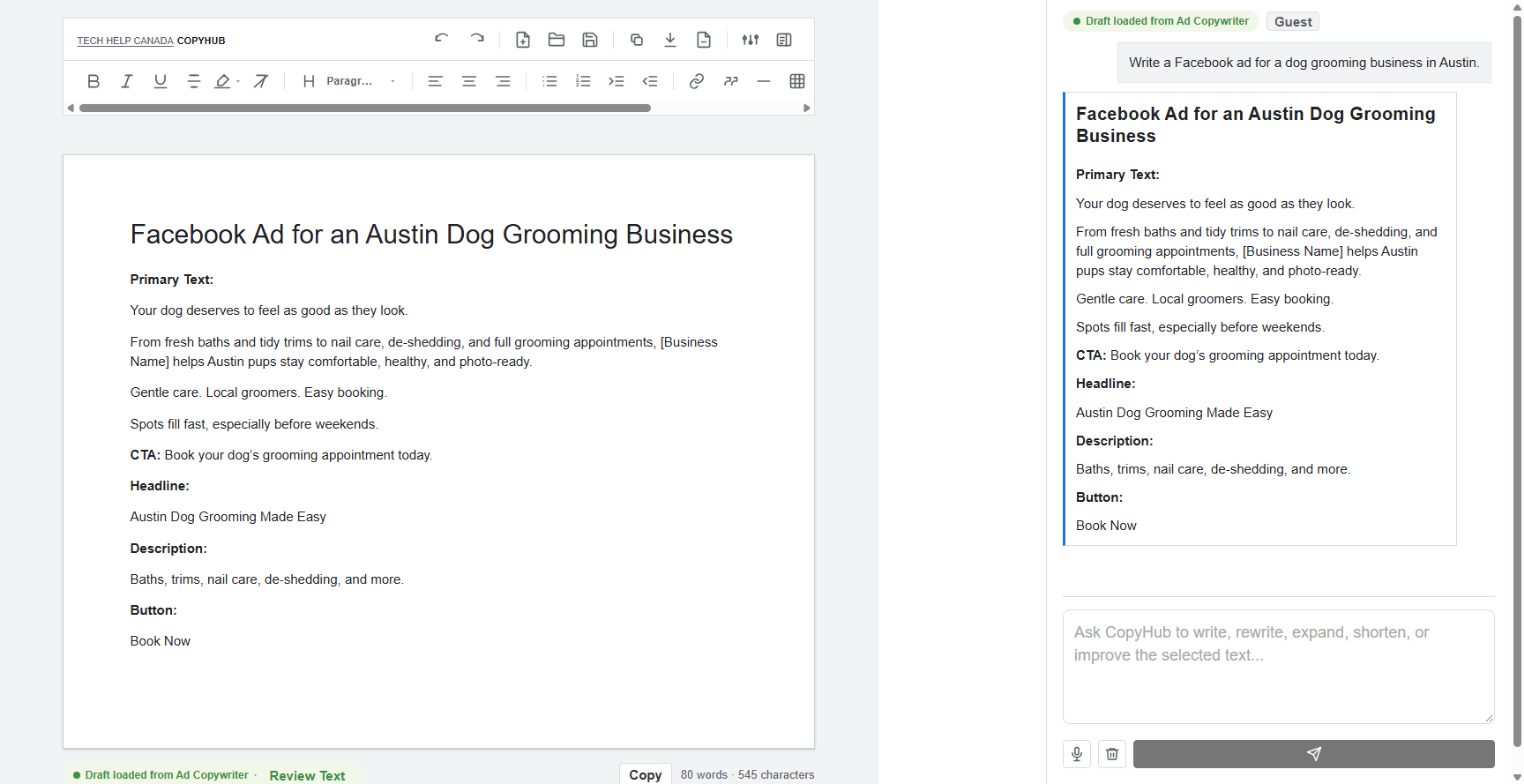Screen dimensions: 1524x784
Task: Underline the selected text
Action: pos(160,81)
